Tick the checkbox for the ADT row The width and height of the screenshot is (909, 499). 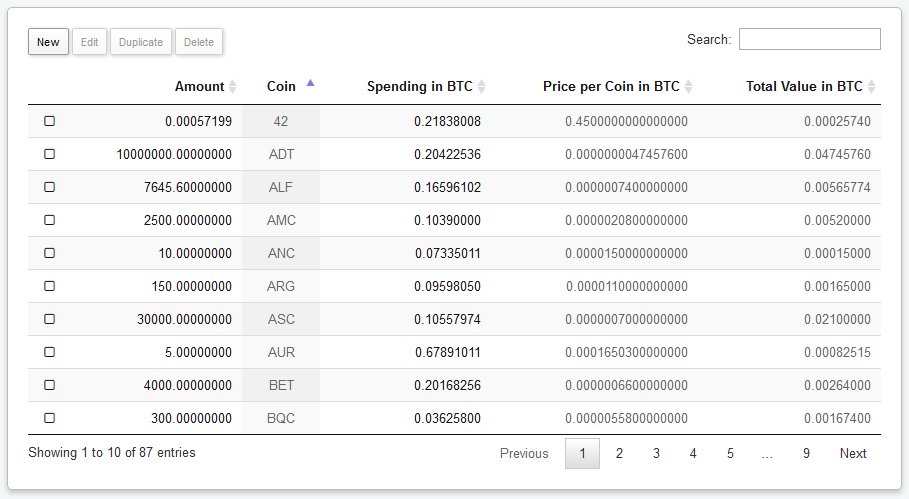point(49,154)
